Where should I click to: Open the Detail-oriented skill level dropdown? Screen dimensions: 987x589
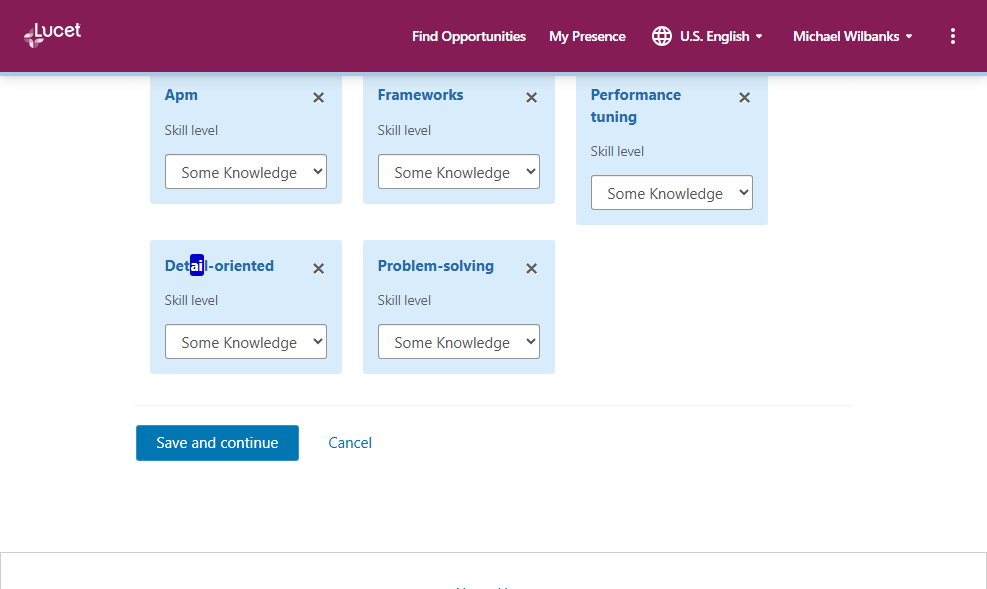pos(246,342)
